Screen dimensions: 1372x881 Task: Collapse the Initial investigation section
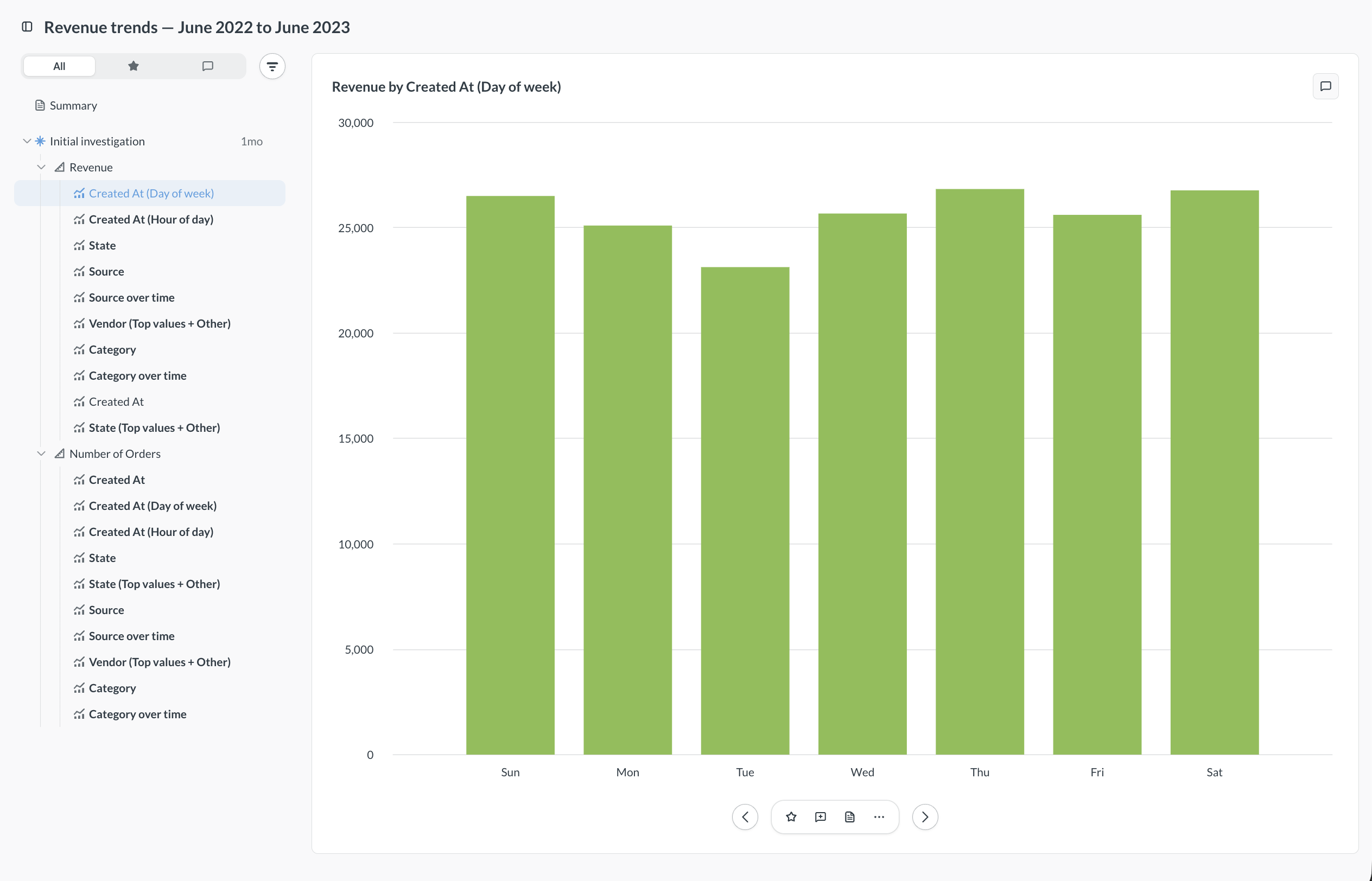click(x=26, y=141)
